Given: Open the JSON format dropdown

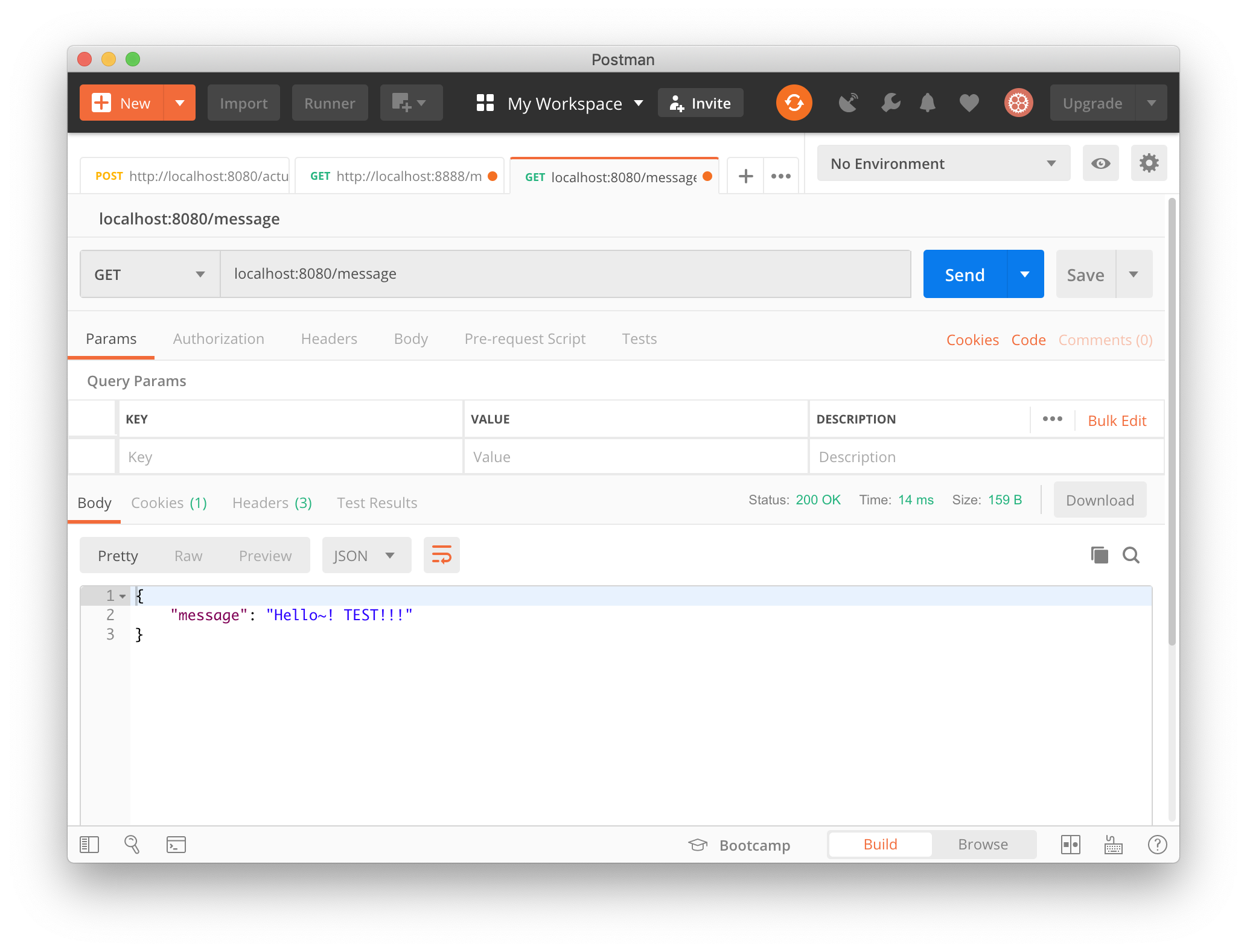Looking at the screenshot, I should coord(366,556).
